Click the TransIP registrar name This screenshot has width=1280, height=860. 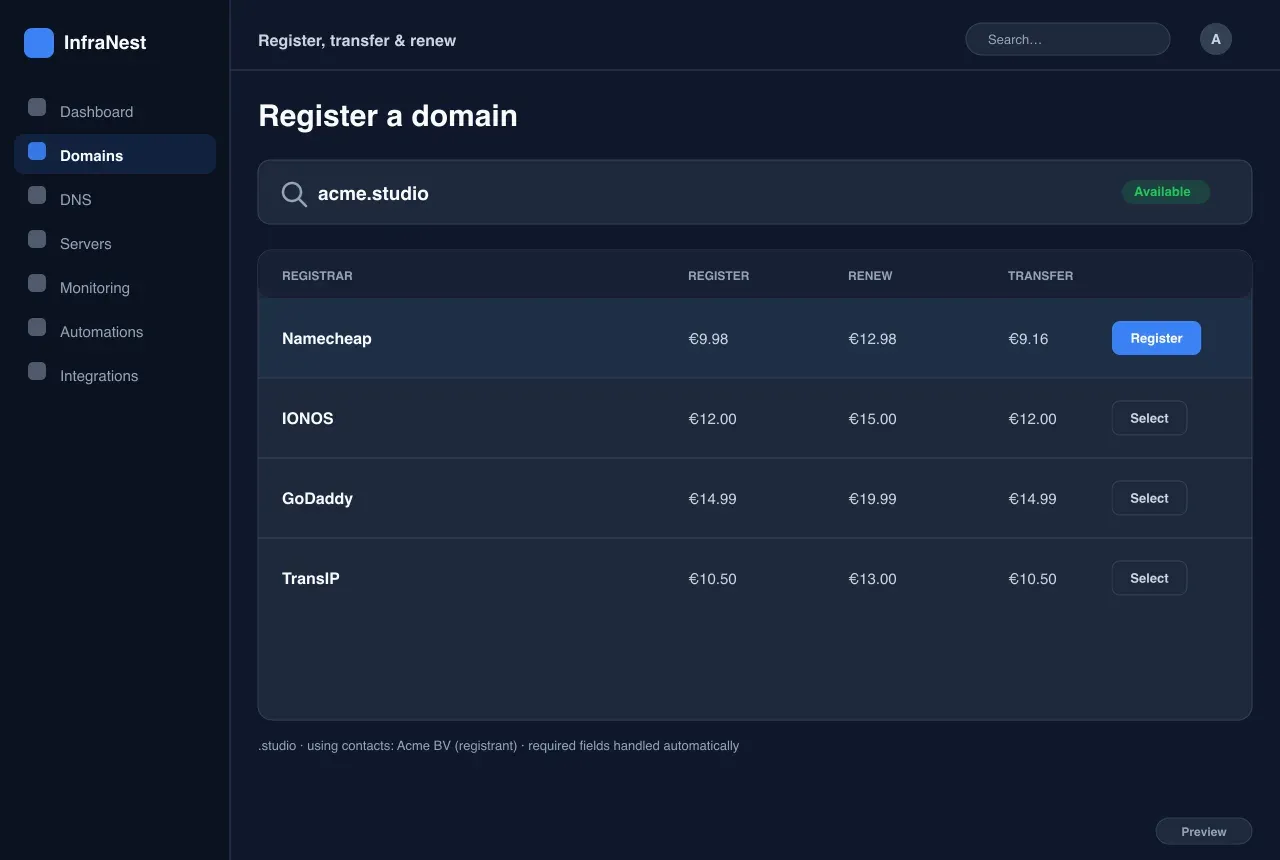click(x=310, y=578)
